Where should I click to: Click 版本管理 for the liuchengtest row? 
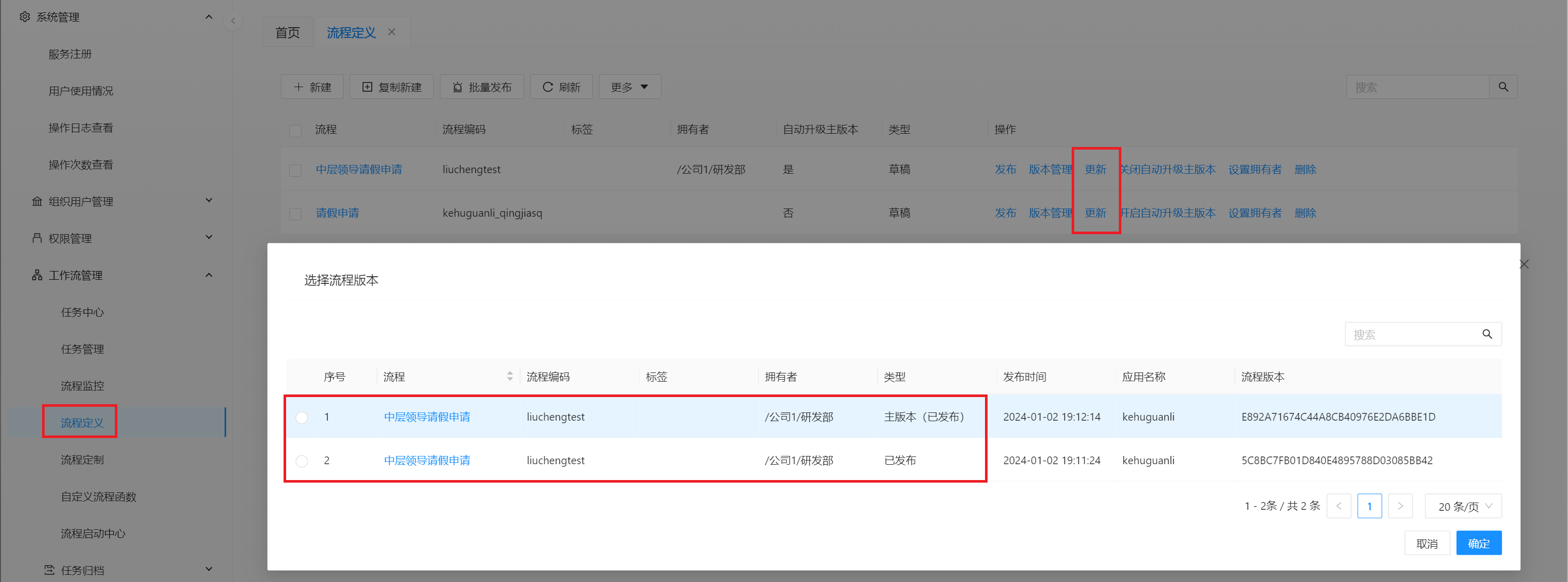1050,169
